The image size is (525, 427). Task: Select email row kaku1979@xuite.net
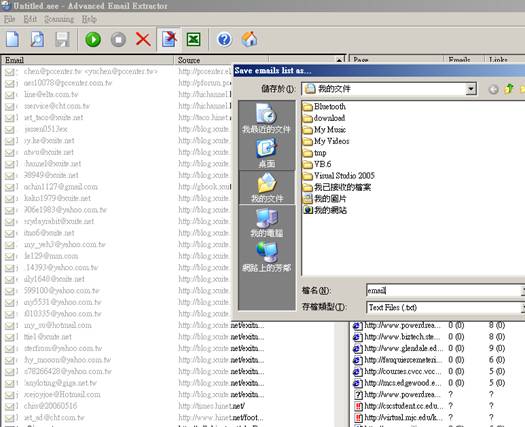click(57, 198)
